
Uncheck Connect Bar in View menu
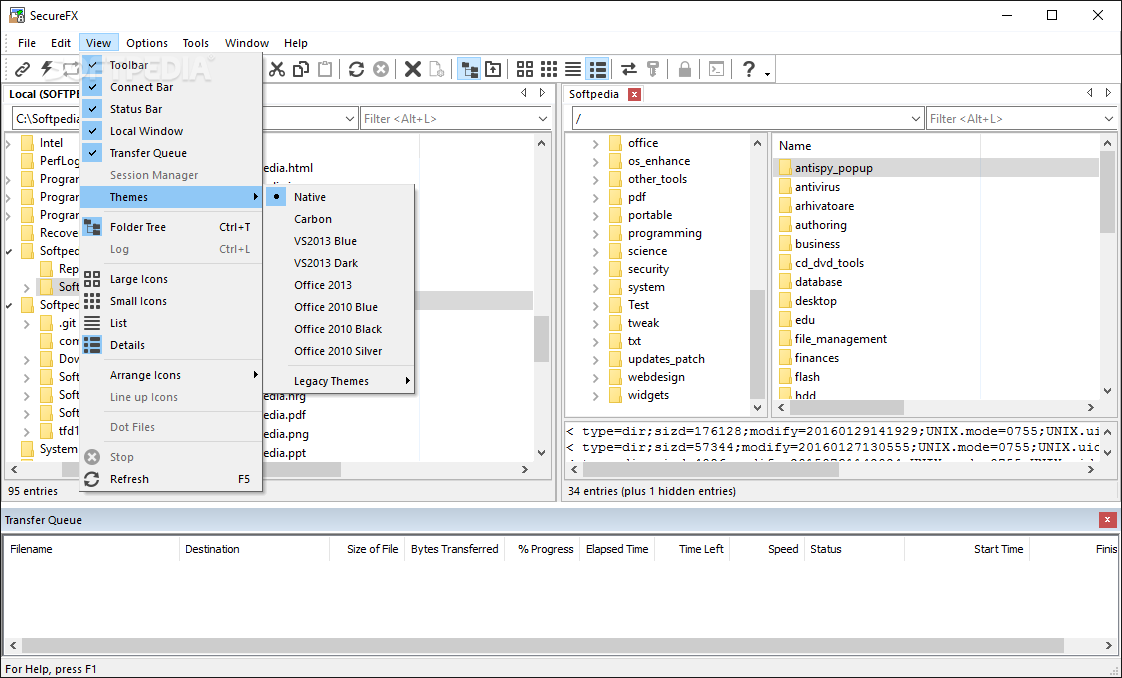(x=170, y=87)
